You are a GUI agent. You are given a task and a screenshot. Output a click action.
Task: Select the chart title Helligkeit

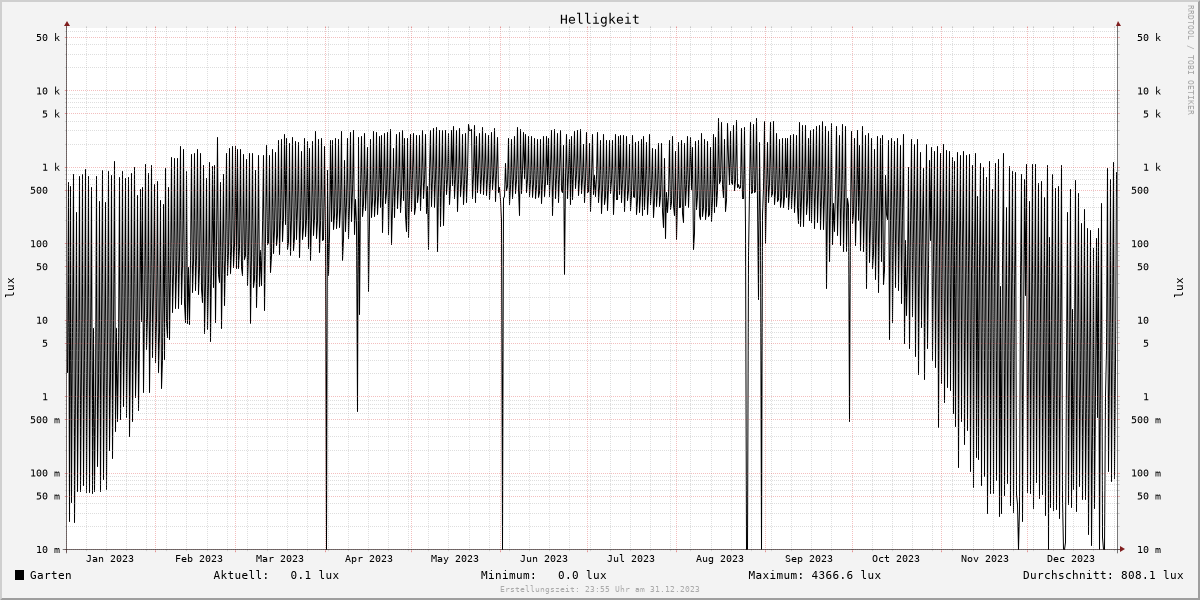click(600, 19)
